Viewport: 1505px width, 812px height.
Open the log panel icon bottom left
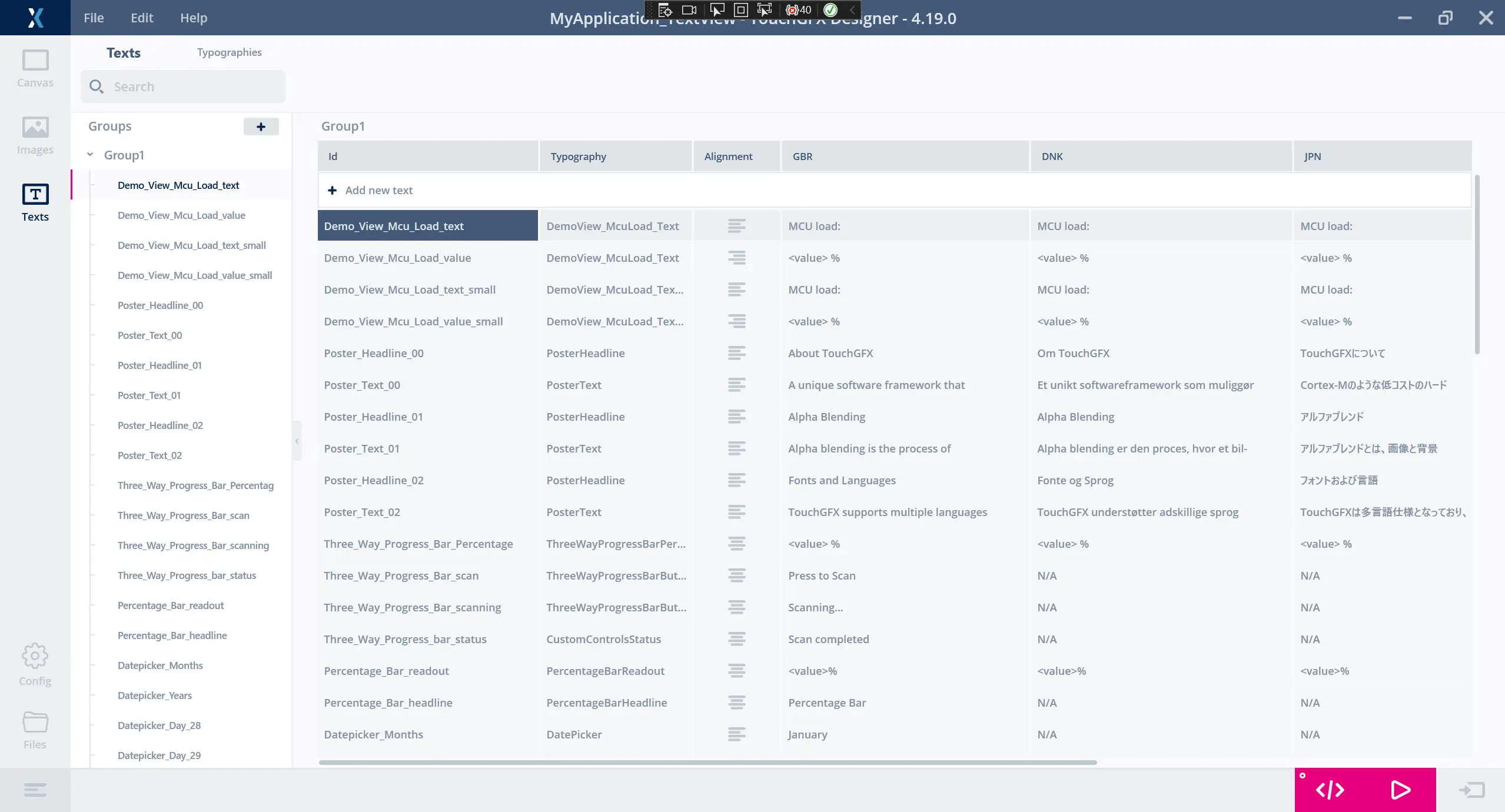click(x=35, y=790)
